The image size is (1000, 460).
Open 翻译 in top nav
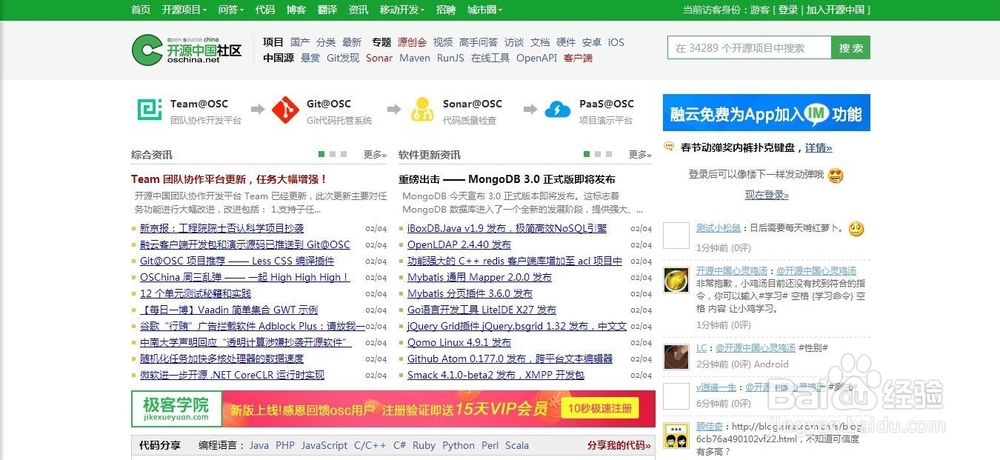(x=327, y=10)
